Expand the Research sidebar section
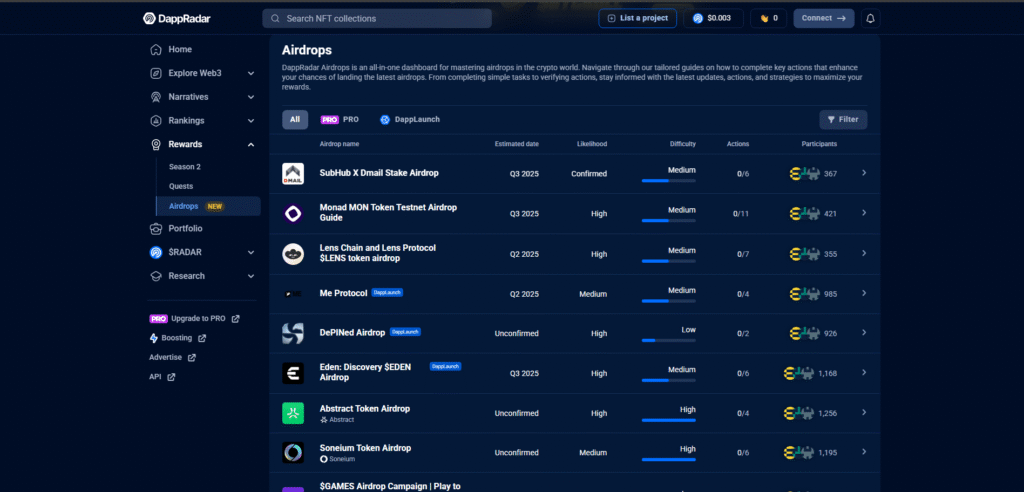Viewport: 1024px width, 492px height. (x=251, y=276)
